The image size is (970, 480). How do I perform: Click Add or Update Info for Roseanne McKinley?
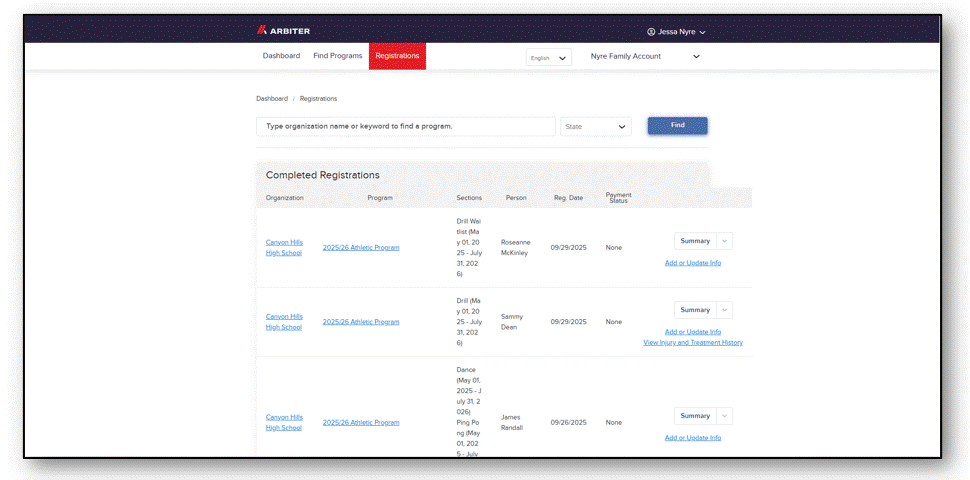pos(693,263)
